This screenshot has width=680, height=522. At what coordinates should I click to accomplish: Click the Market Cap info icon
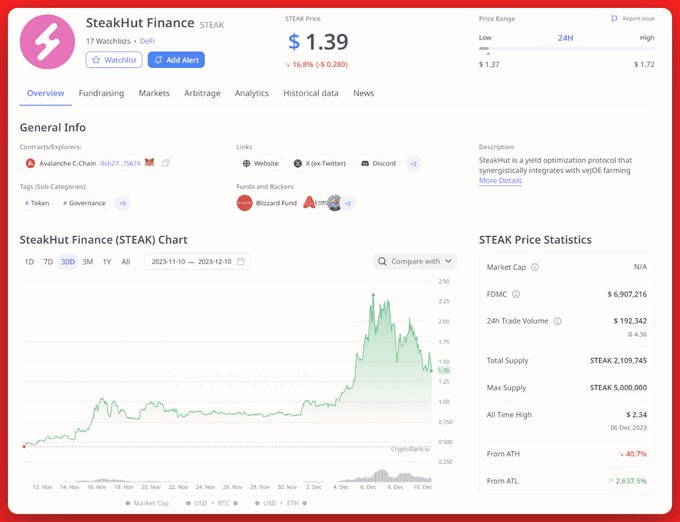pyautogui.click(x=535, y=267)
